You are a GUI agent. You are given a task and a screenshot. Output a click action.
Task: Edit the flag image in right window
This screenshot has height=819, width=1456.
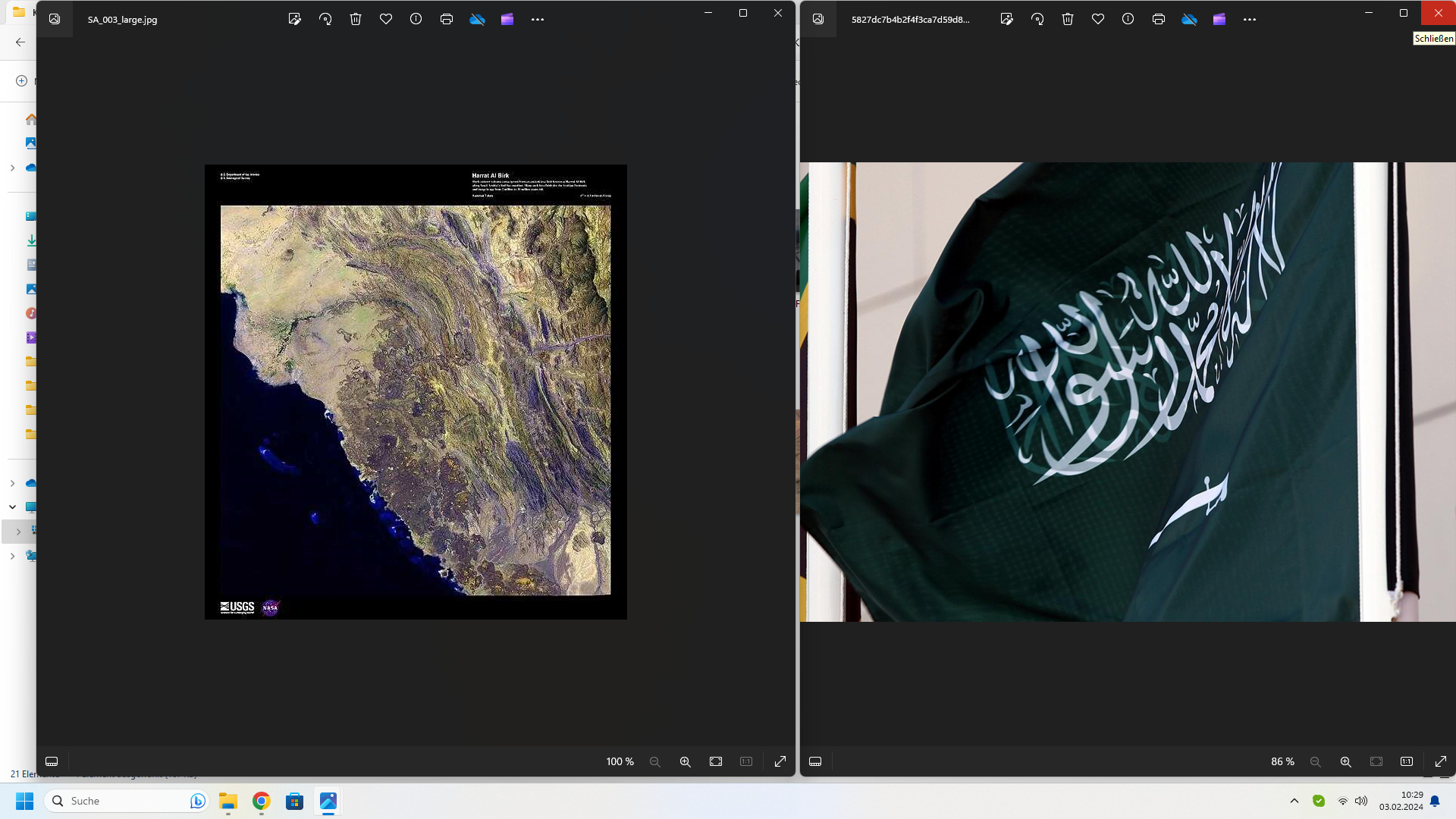coord(1007,20)
